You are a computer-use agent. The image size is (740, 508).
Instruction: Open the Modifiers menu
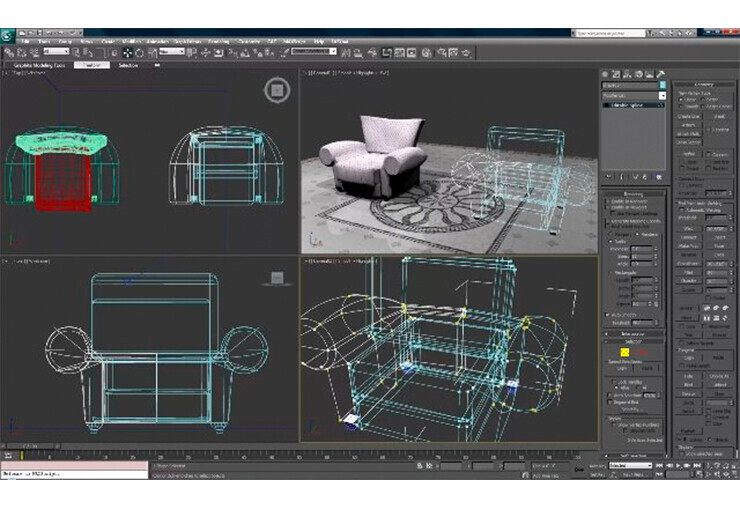coord(132,41)
